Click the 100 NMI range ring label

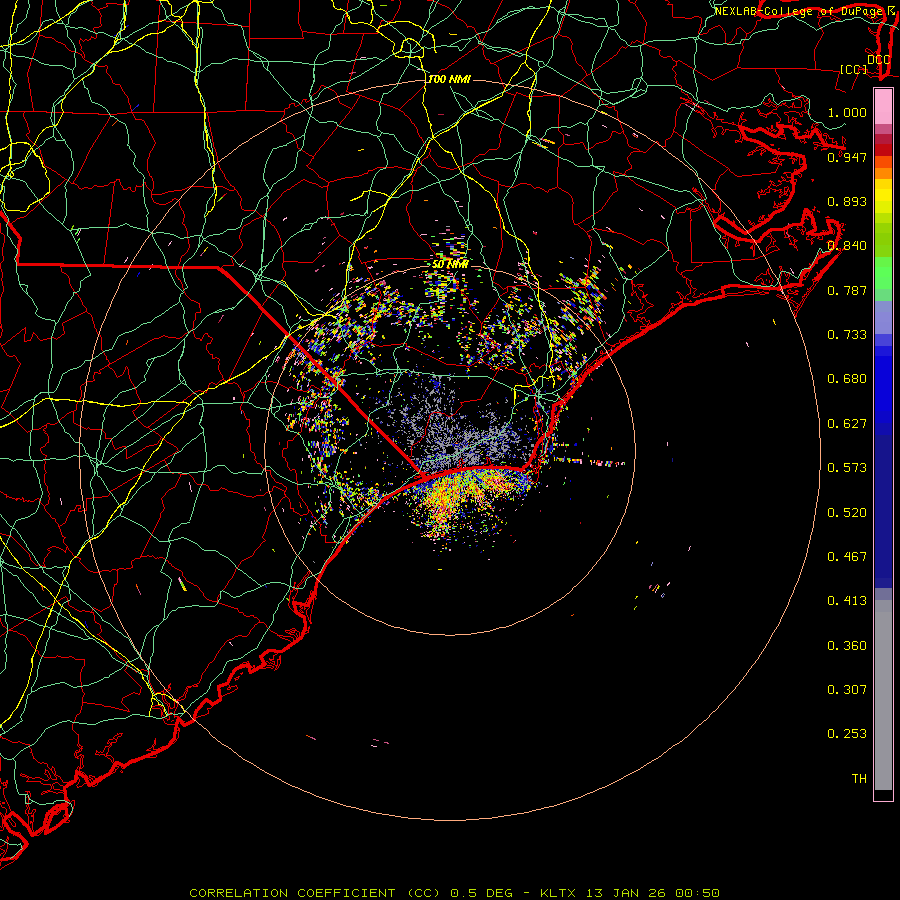449,79
